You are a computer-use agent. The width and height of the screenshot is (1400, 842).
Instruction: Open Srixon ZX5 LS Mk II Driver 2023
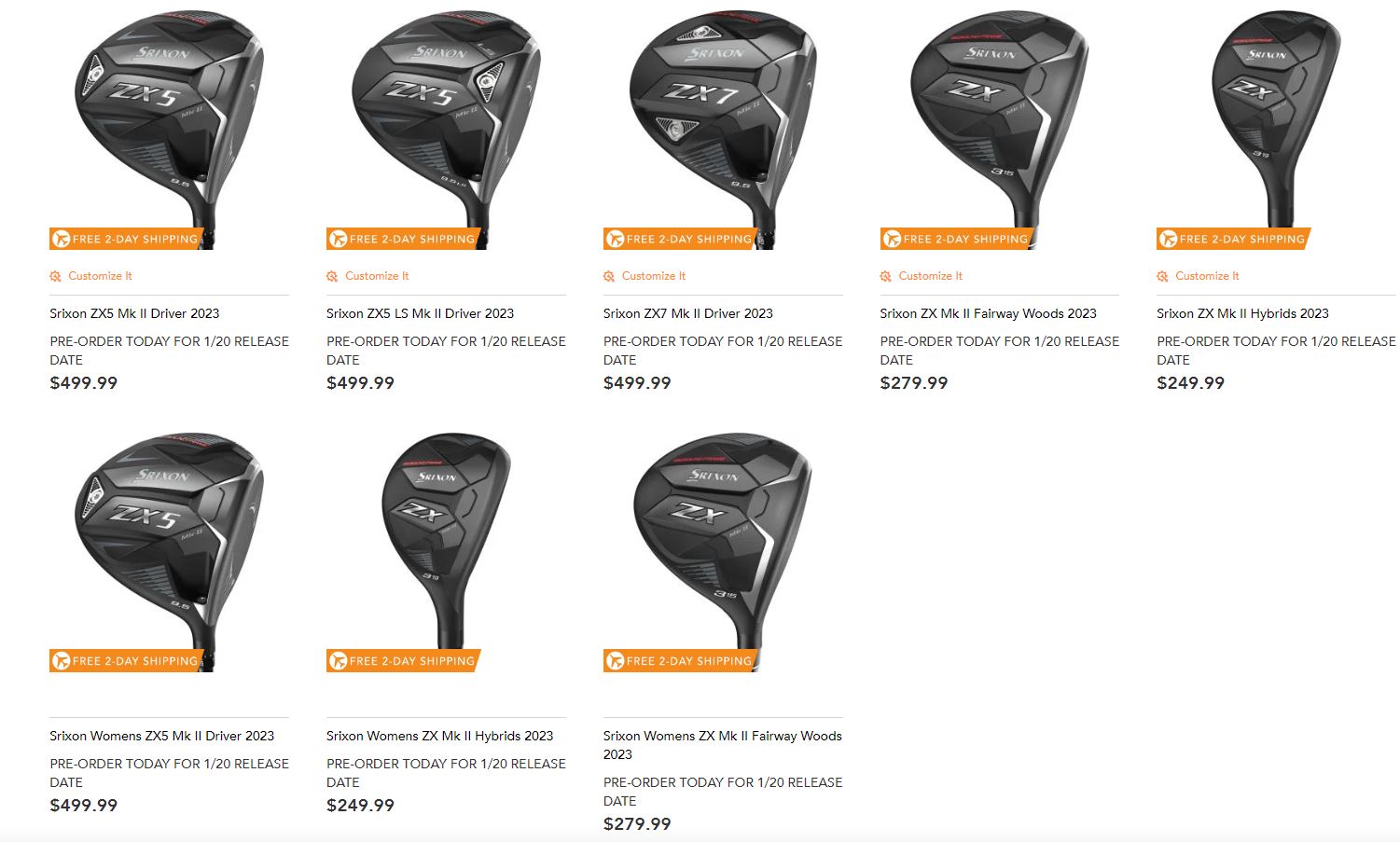coord(421,313)
